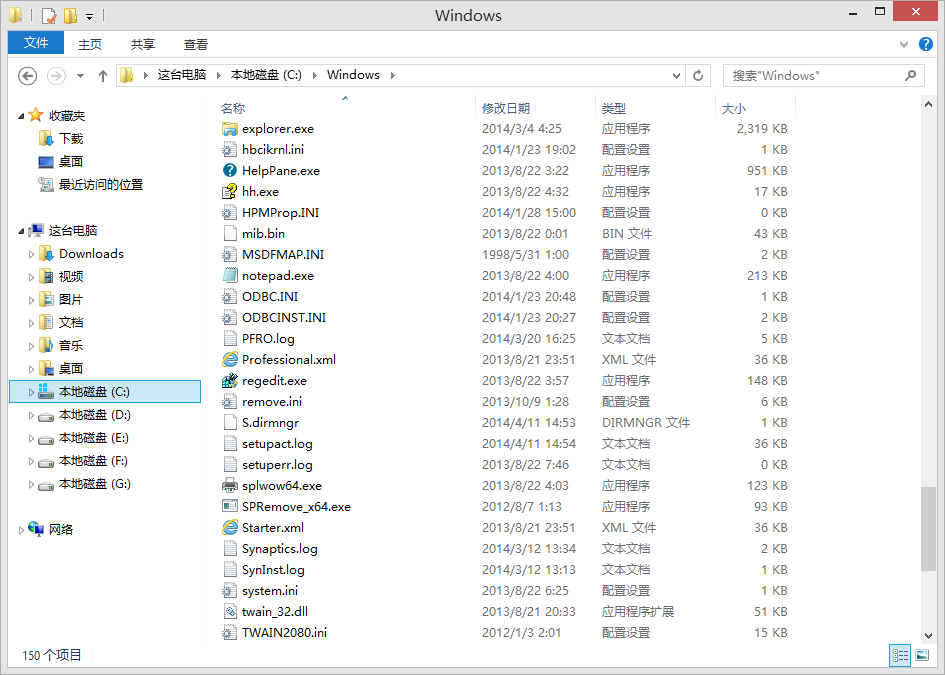
Task: Select the system.ini gear icon
Action: coord(230,591)
